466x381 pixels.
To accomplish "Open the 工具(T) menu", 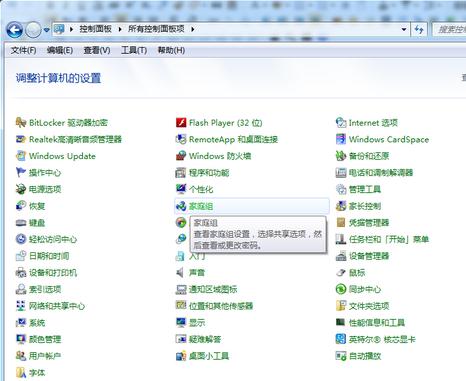I will pos(134,50).
